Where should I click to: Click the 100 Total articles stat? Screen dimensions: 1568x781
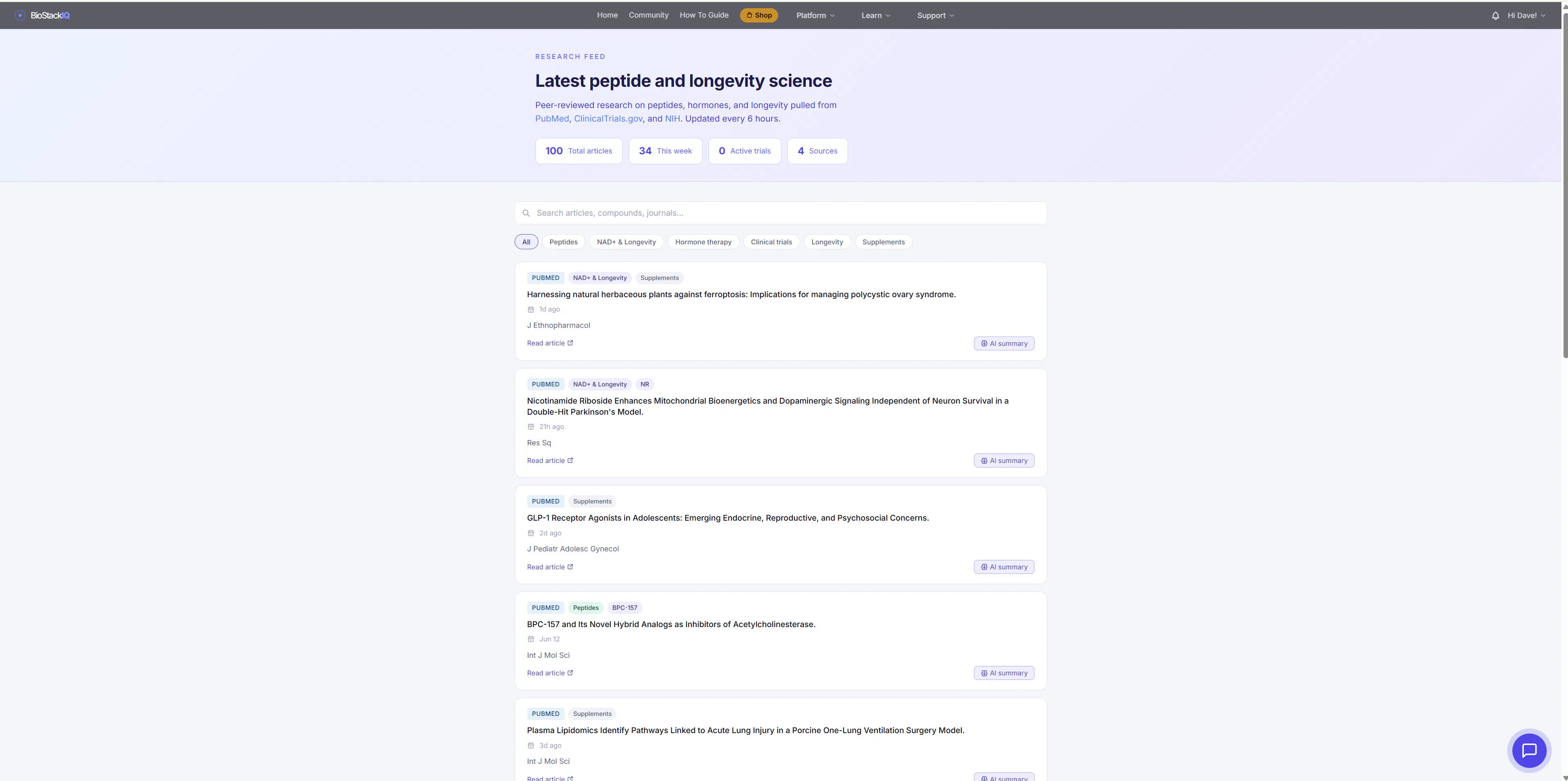pos(579,151)
